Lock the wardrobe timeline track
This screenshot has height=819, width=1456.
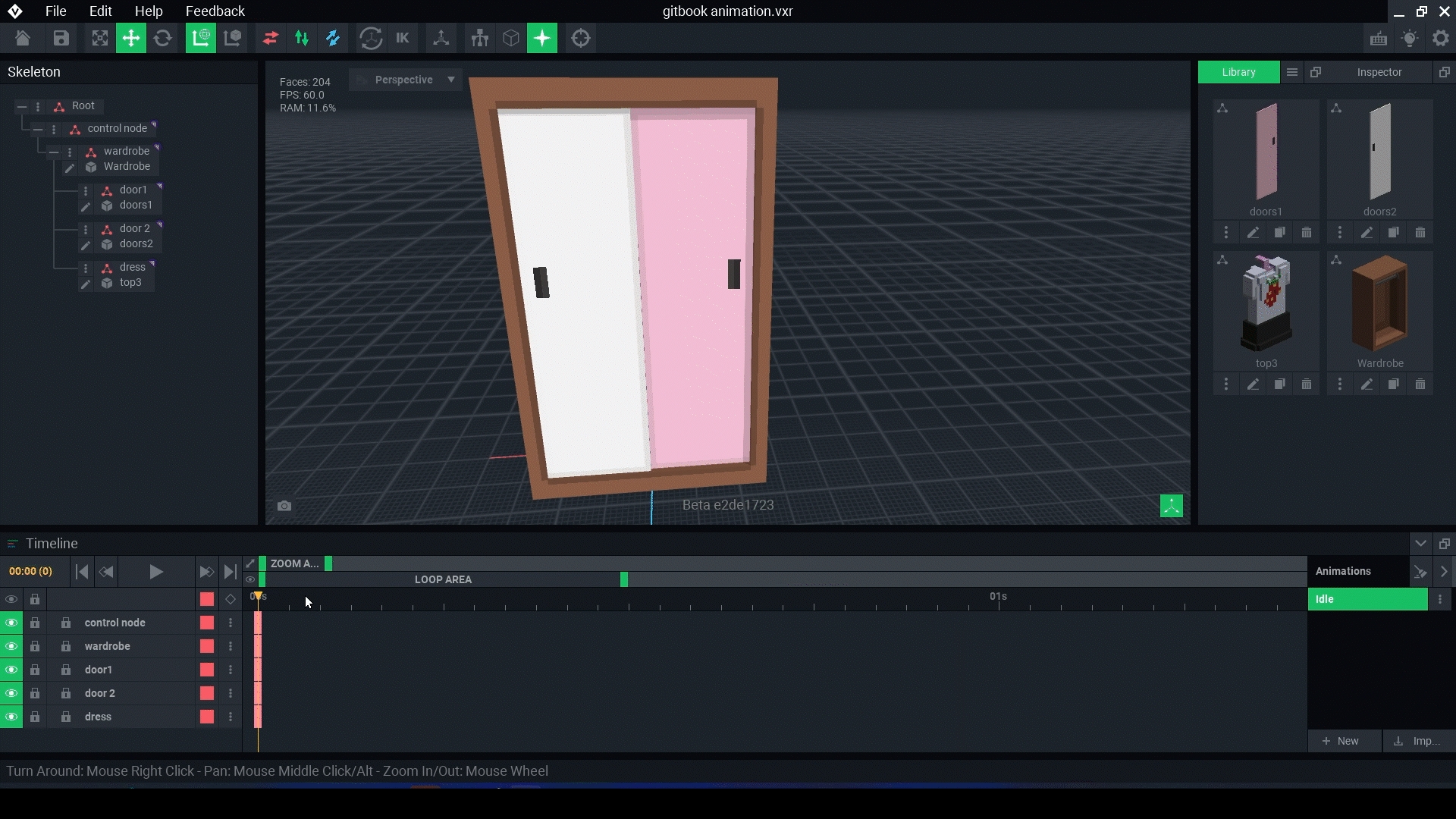(35, 646)
